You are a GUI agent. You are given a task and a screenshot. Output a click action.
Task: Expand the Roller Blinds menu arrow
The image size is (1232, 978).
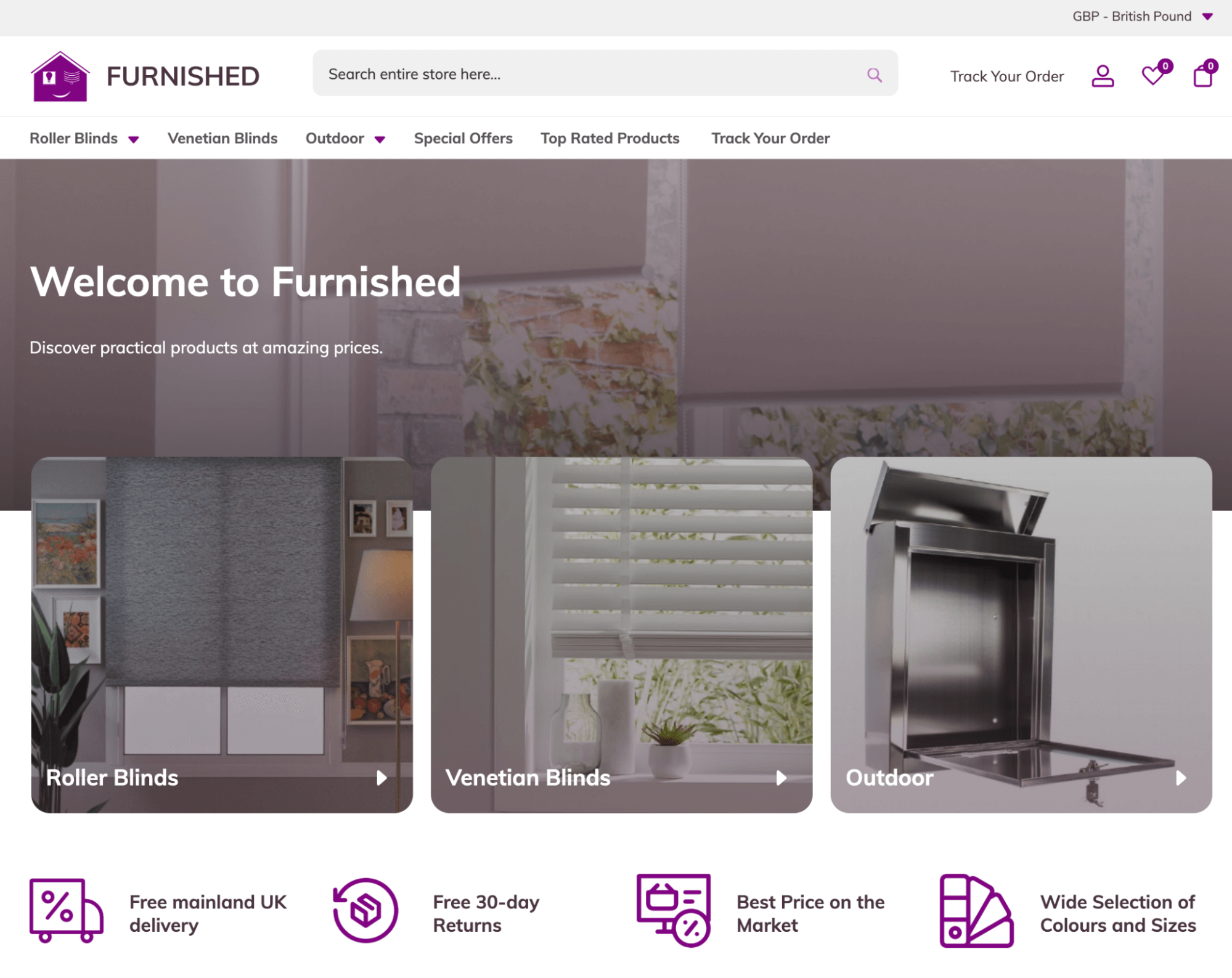coord(134,140)
